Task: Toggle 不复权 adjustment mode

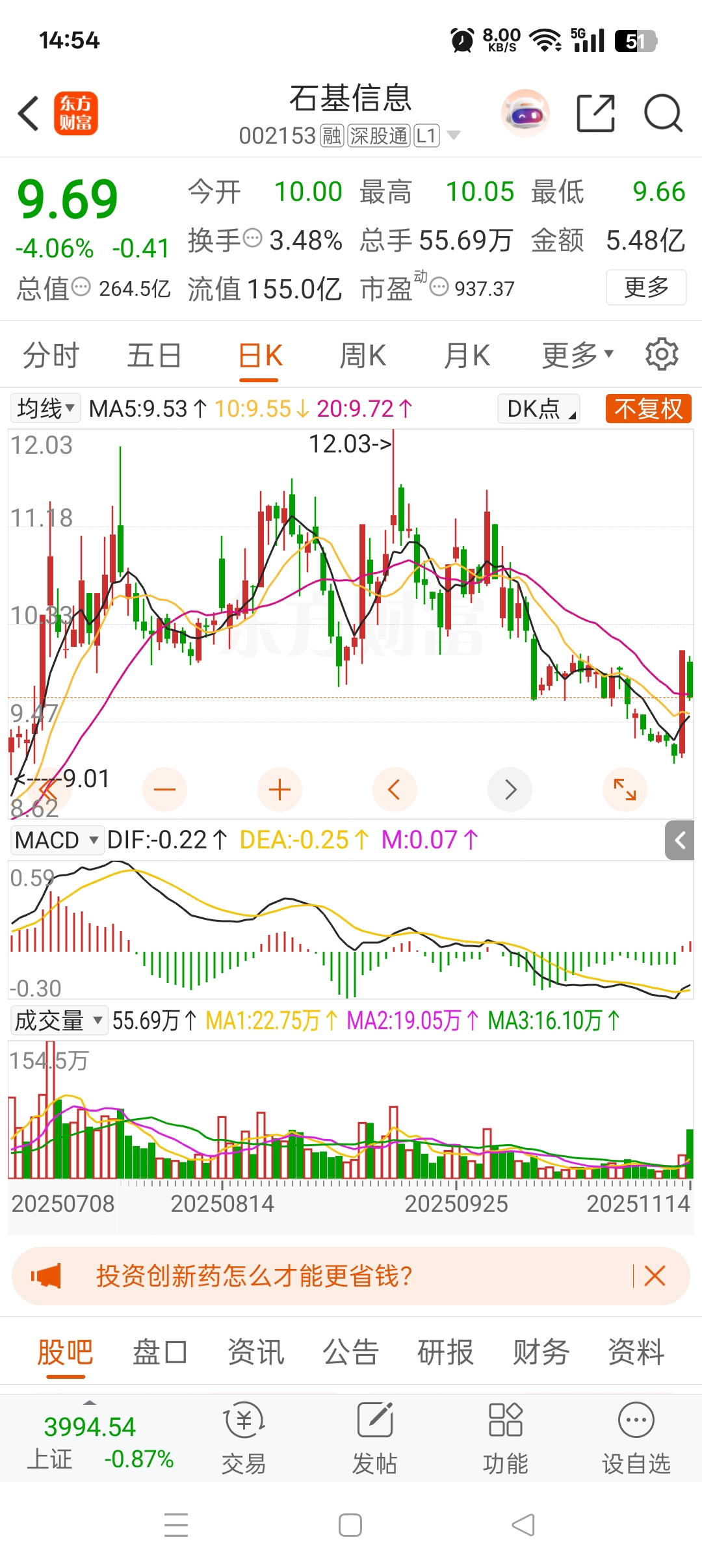Action: point(649,409)
